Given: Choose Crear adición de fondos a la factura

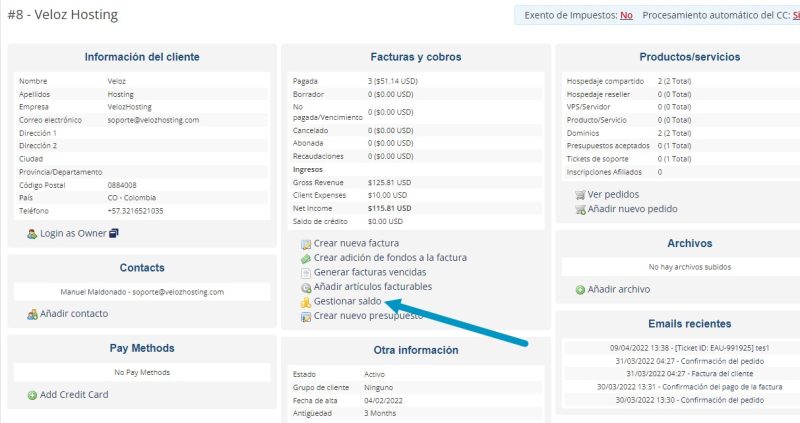Looking at the screenshot, I should pos(390,257).
